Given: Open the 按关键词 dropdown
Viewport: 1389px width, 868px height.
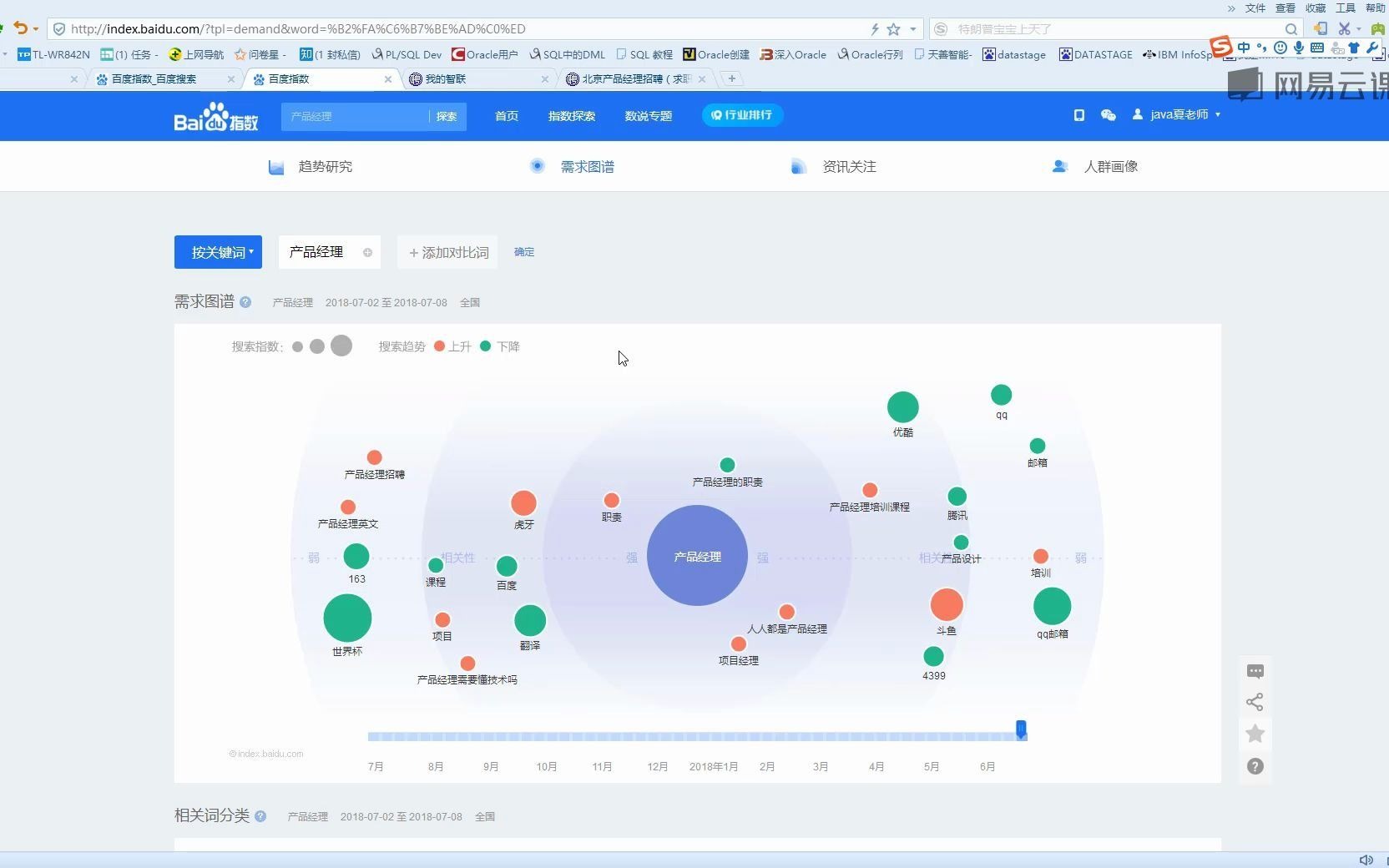Looking at the screenshot, I should pyautogui.click(x=218, y=252).
